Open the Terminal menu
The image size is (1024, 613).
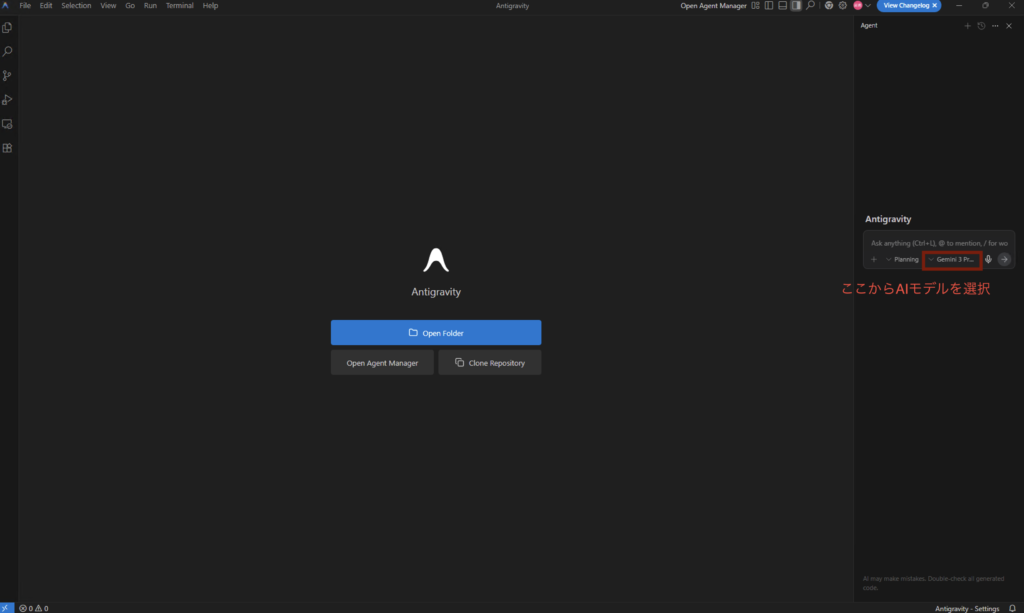click(x=180, y=5)
